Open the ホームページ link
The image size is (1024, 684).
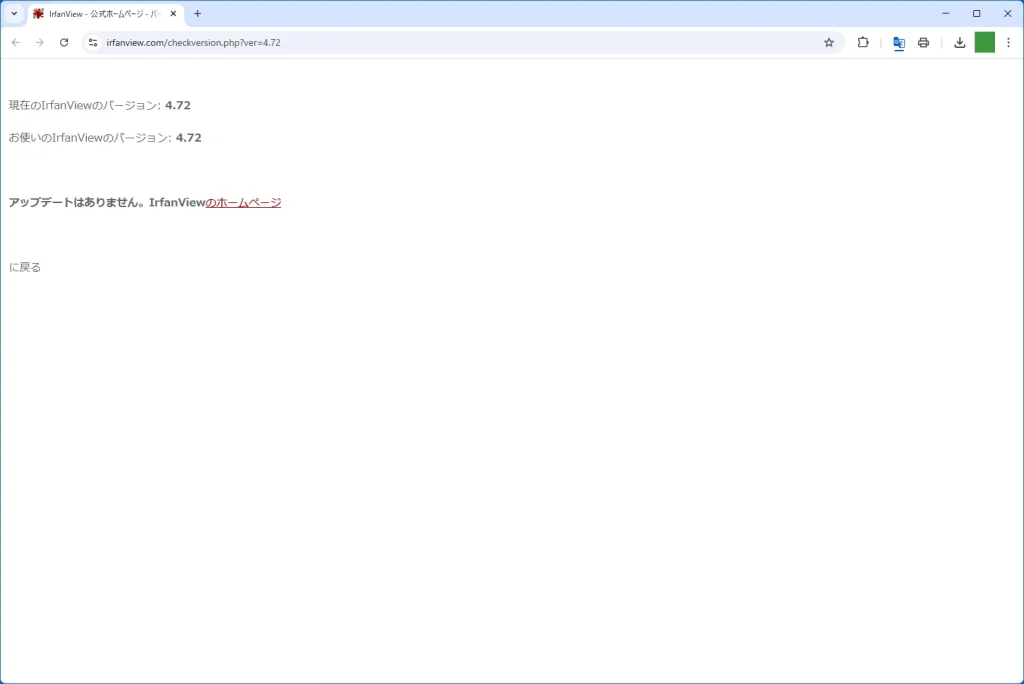[x=244, y=203]
